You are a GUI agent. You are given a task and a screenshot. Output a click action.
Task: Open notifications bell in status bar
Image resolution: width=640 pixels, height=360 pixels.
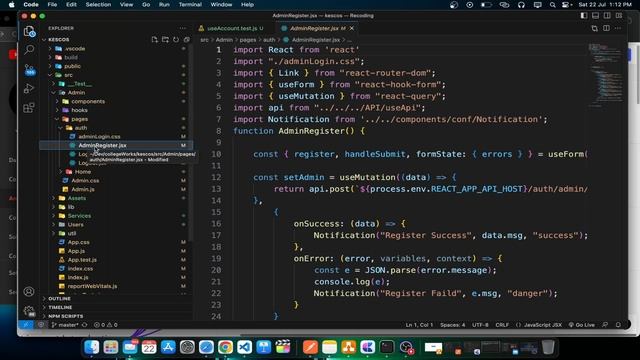click(x=618, y=325)
